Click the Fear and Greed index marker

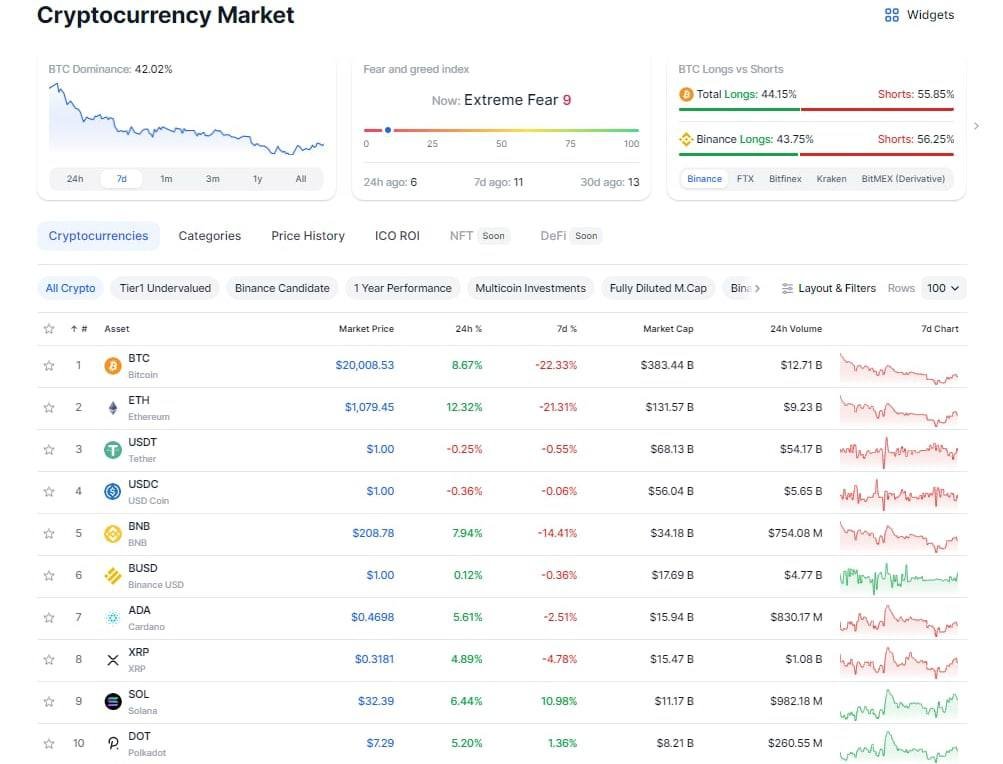pyautogui.click(x=388, y=130)
